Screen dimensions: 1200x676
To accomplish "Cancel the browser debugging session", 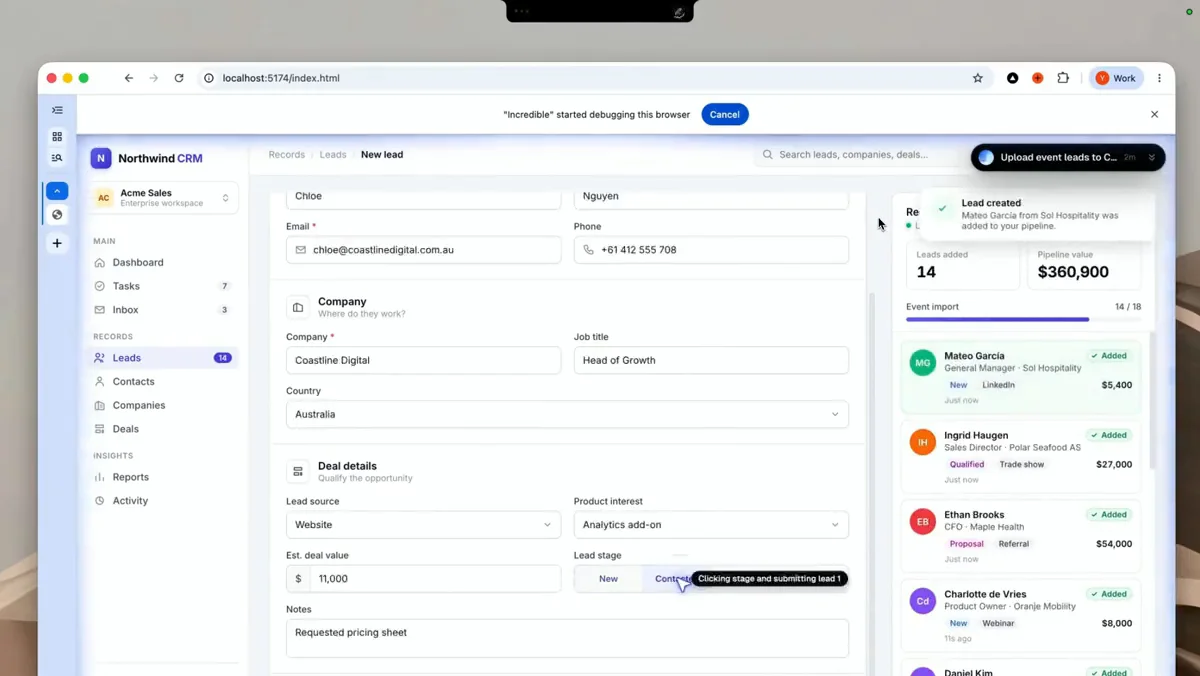I will [x=725, y=115].
